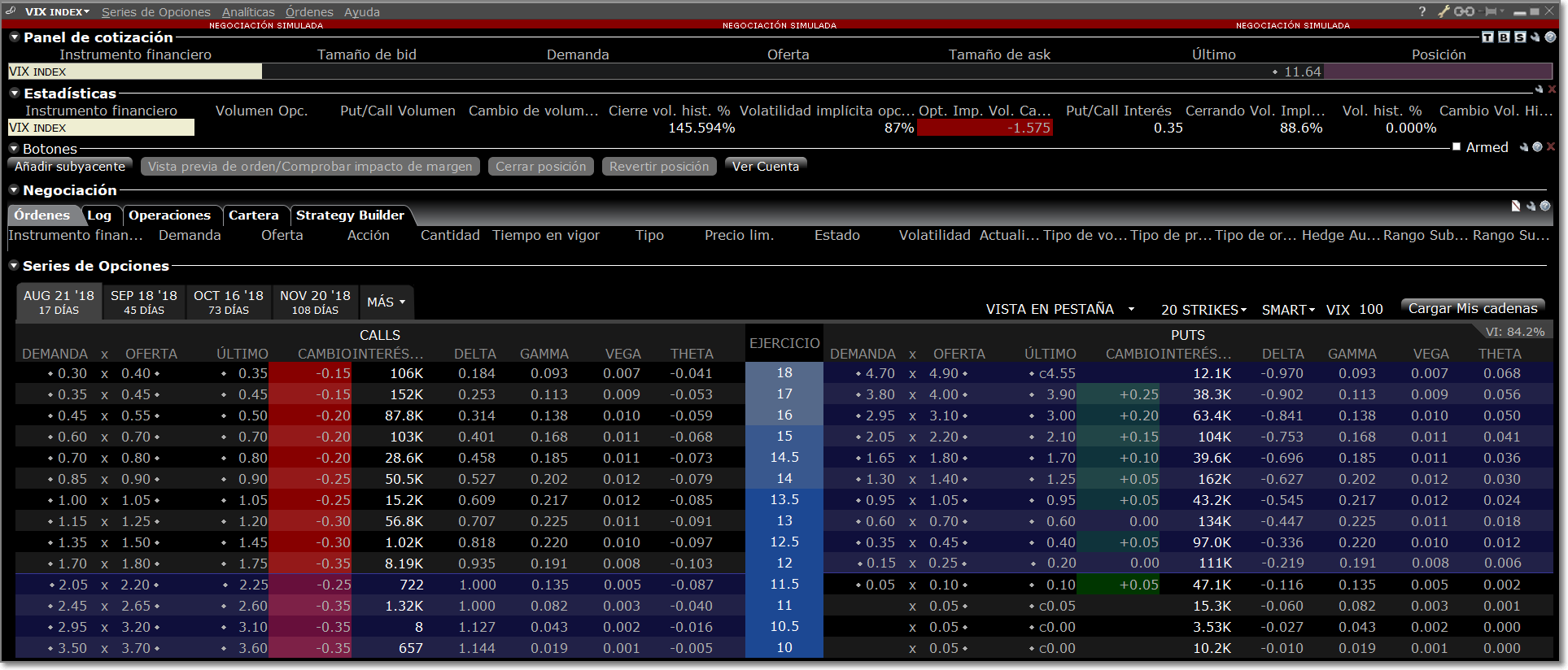Screen dimensions: 1568x670
Task: Open the VIX INDEX title dropdown
Action: click(57, 11)
